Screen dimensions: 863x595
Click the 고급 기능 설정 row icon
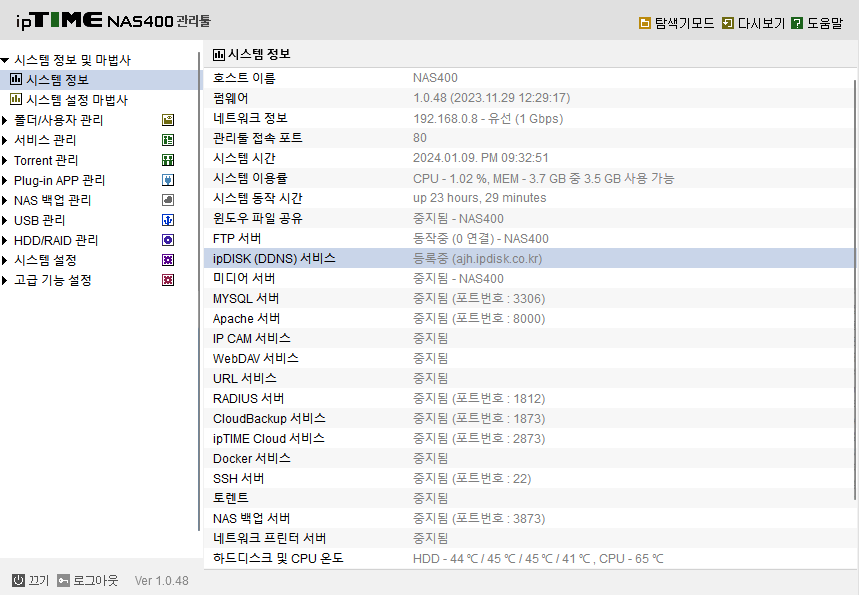(x=168, y=280)
